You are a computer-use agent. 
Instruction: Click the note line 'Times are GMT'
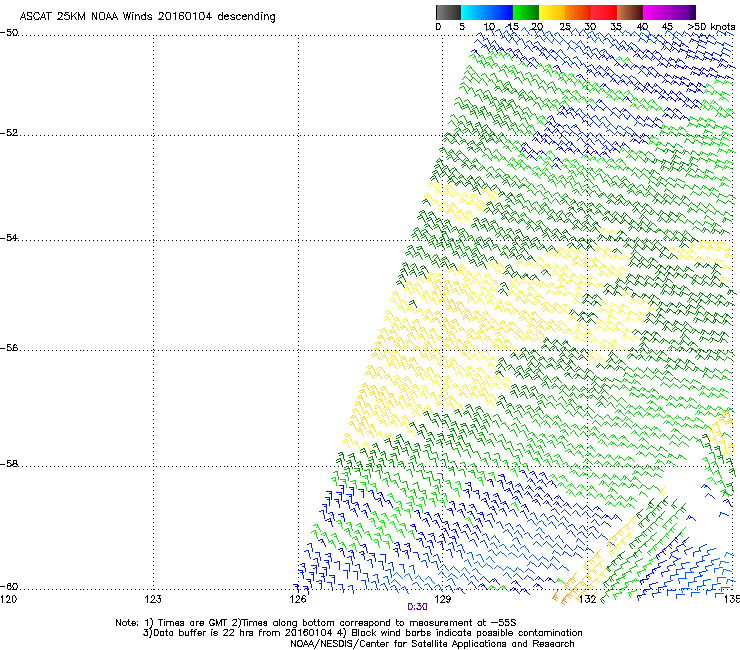pyautogui.click(x=193, y=623)
